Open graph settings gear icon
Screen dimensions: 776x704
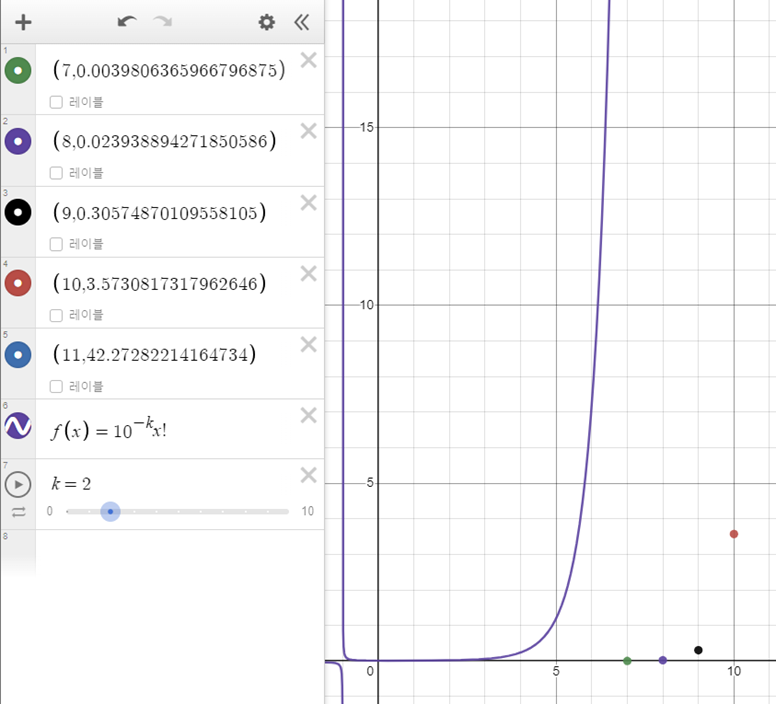click(267, 22)
